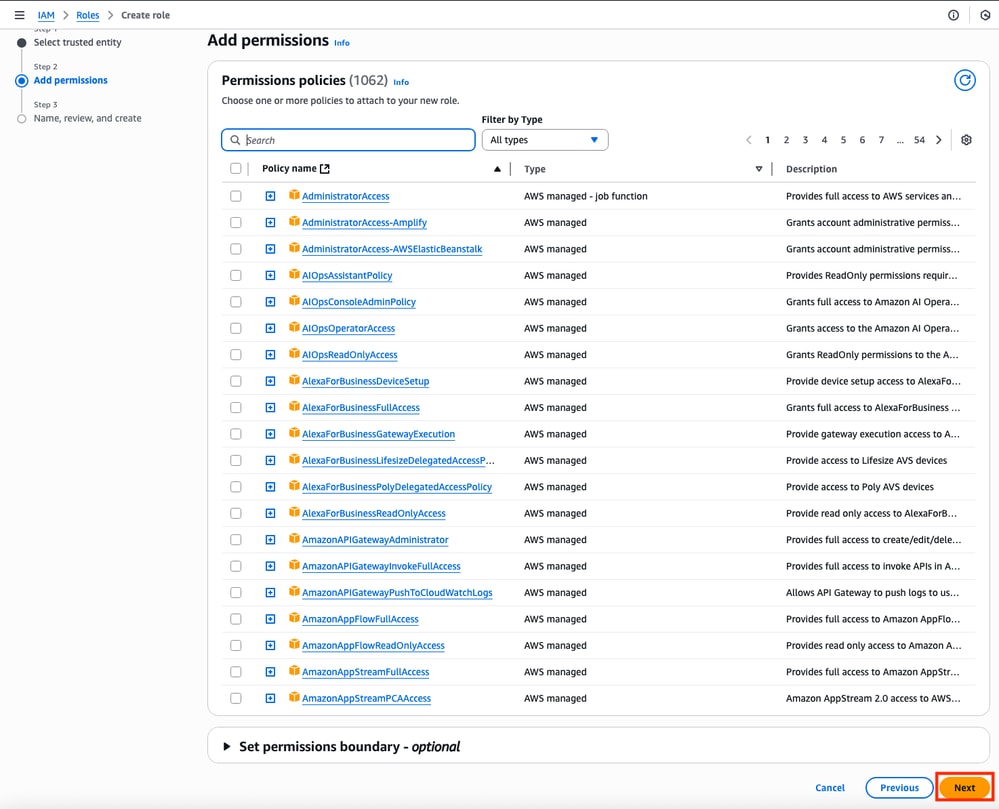The height and width of the screenshot is (809, 999).
Task: Open the hamburger navigation menu
Action: pos(20,15)
